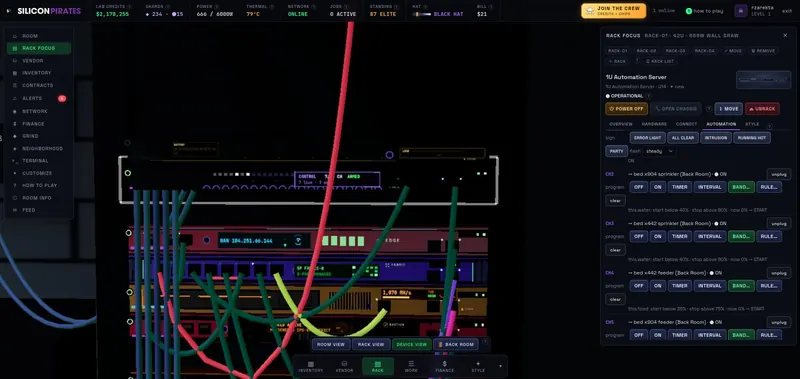The width and height of the screenshot is (800, 379).
Task: Select BAND mode for CH2 program
Action: tap(741, 187)
